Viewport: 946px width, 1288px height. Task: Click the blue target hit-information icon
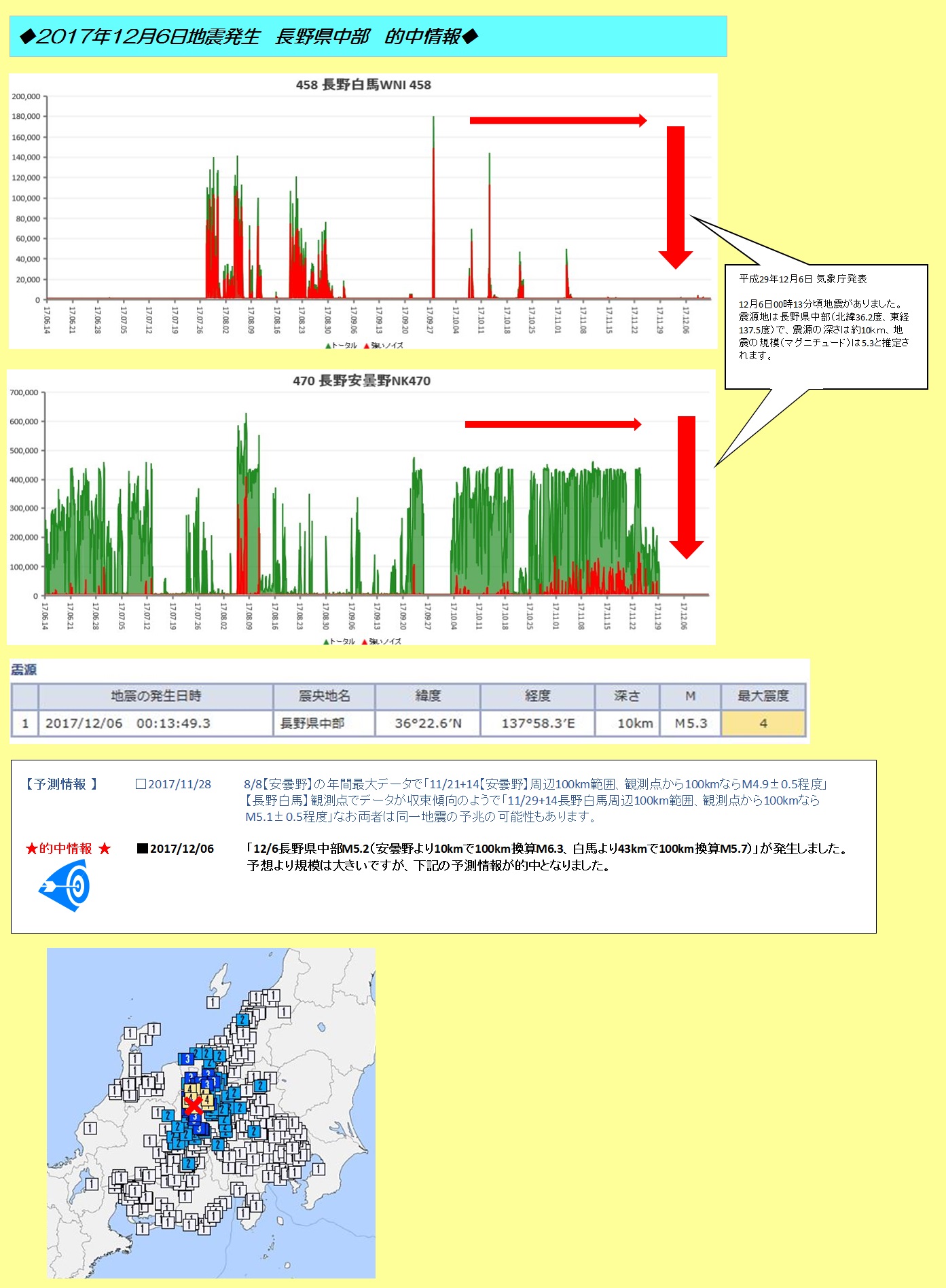pos(65,885)
